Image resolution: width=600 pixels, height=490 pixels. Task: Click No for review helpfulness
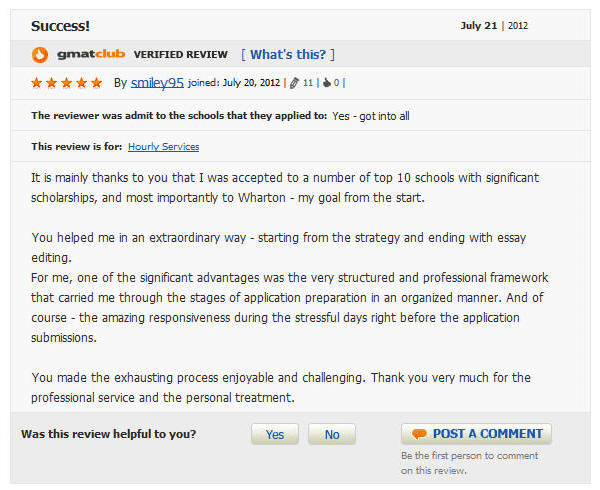pyautogui.click(x=332, y=434)
